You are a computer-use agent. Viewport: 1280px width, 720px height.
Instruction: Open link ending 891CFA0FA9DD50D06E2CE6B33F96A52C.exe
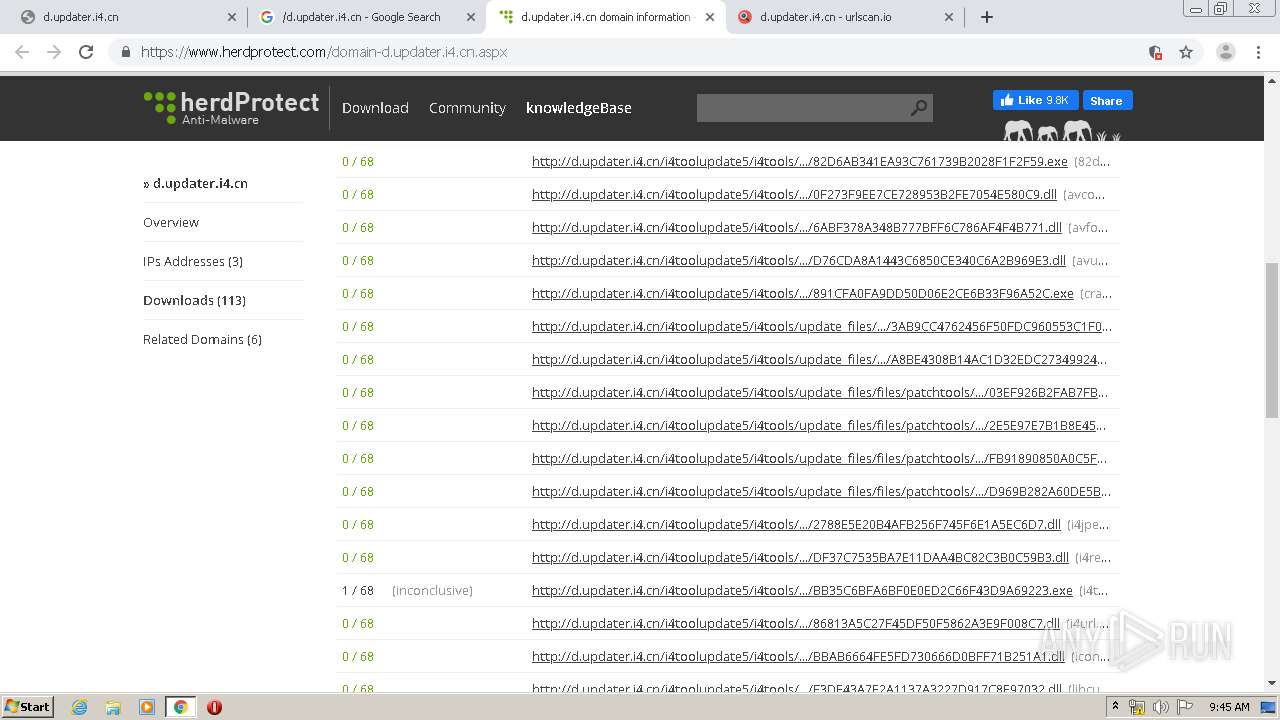coord(803,293)
